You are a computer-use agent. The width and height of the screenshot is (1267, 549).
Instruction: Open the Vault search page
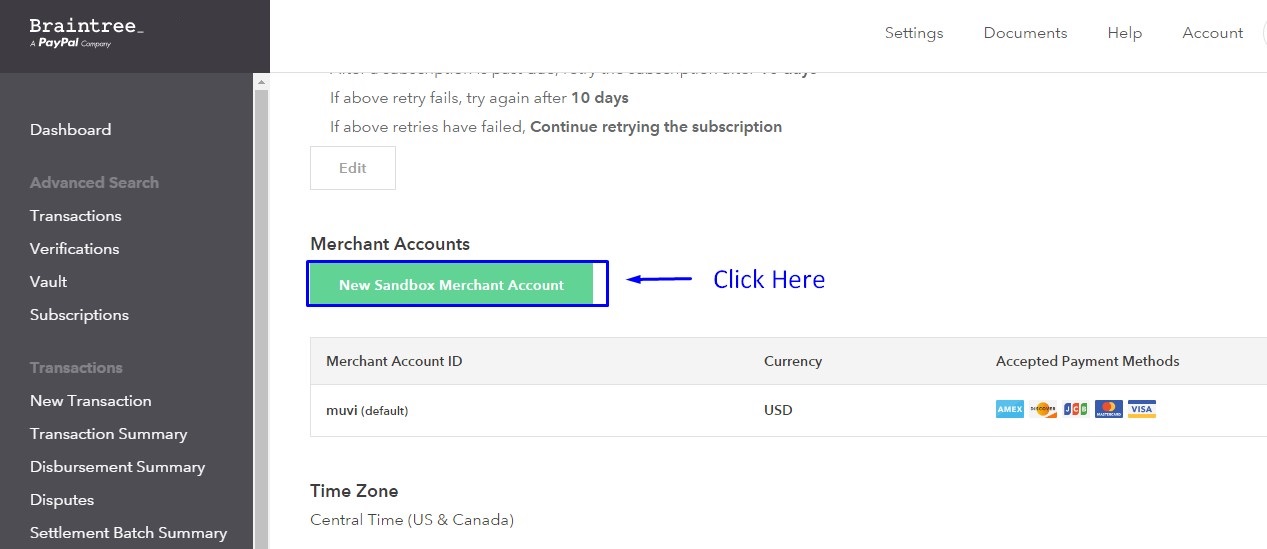48,282
